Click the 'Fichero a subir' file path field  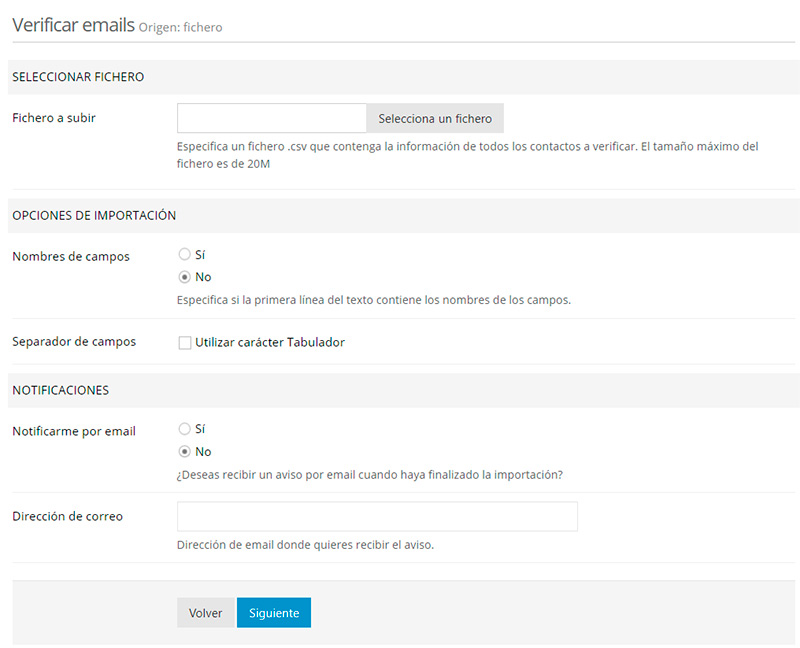tap(272, 118)
